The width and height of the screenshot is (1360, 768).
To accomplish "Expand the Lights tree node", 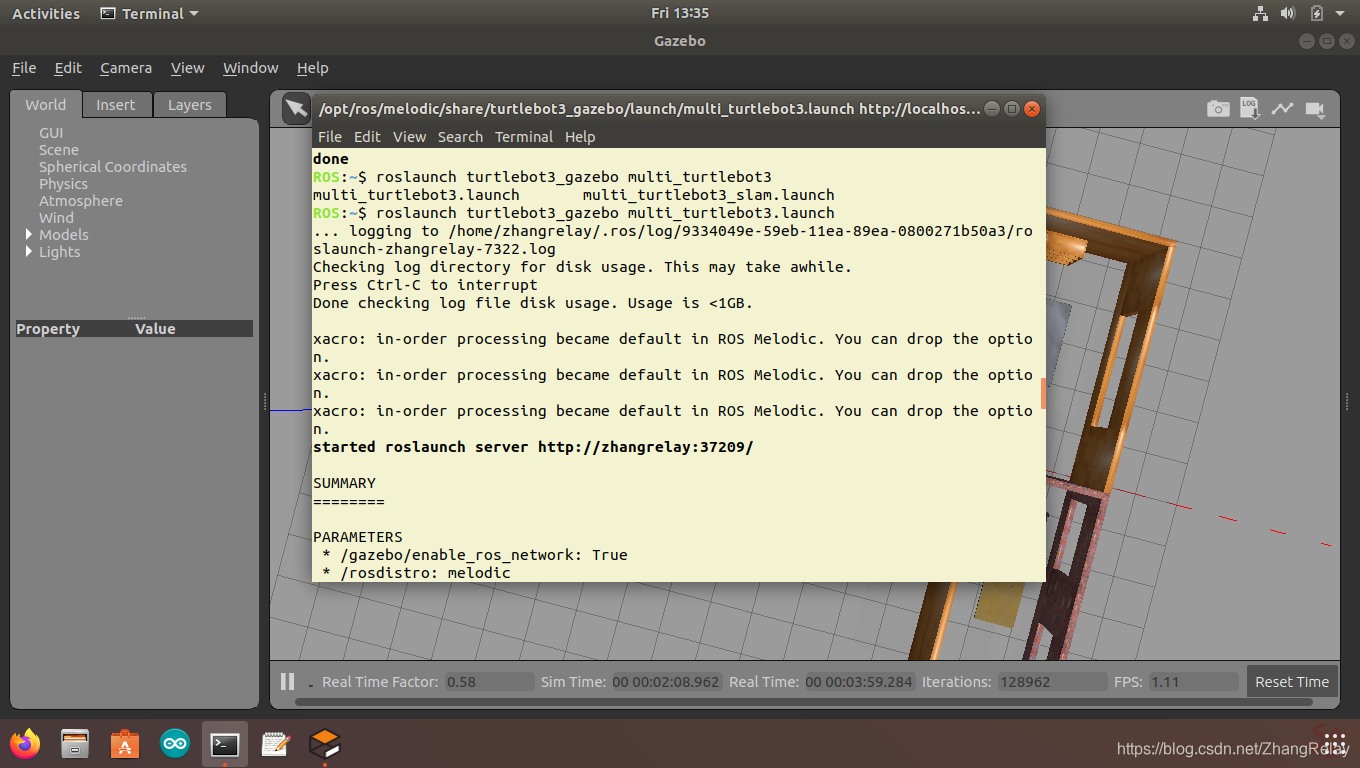I will pyautogui.click(x=29, y=251).
